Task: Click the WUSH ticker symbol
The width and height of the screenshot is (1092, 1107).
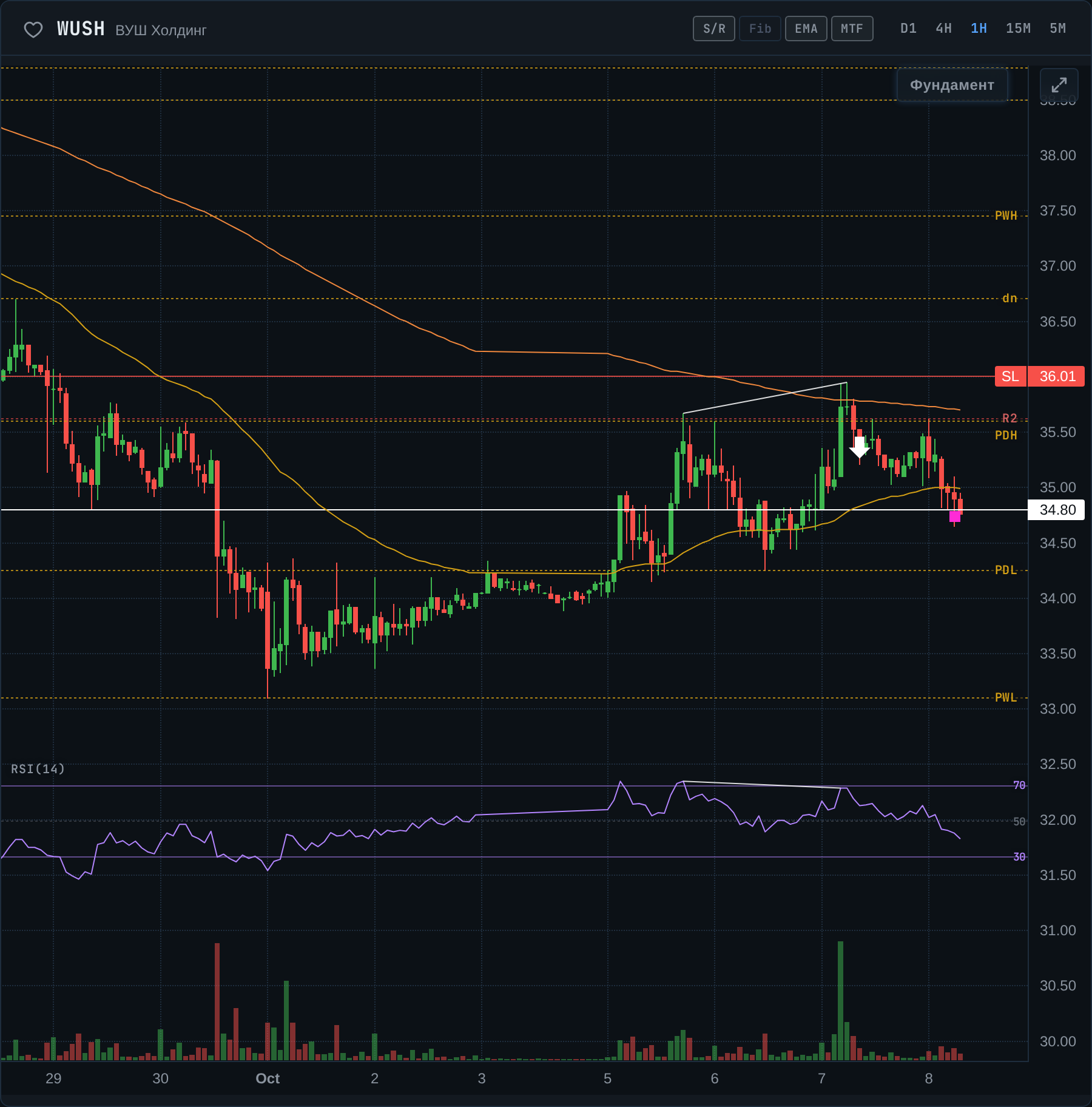Action: tap(81, 29)
